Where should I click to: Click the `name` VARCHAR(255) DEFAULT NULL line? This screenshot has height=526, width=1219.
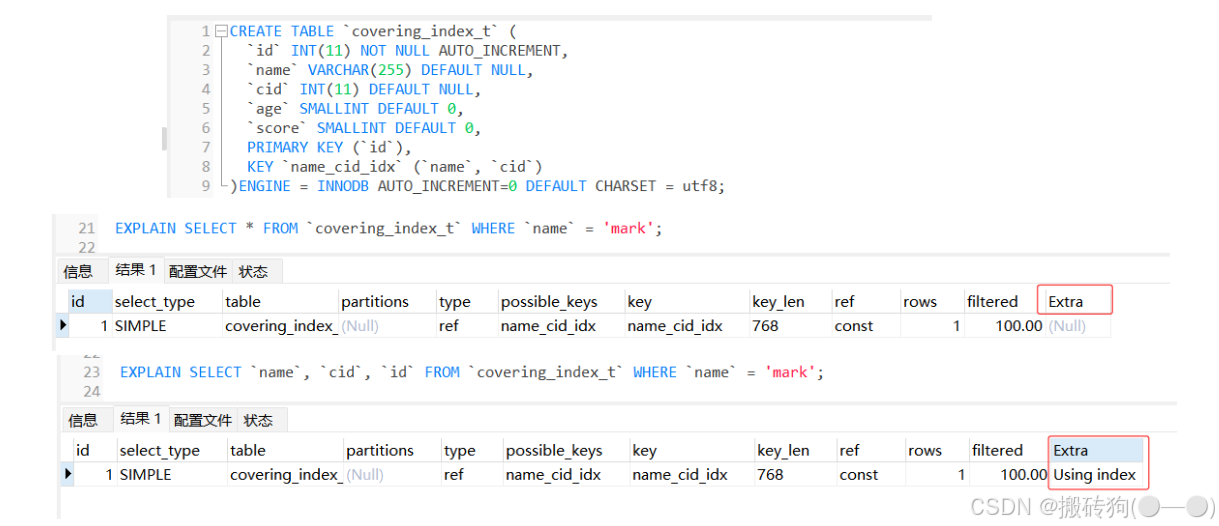[390, 70]
